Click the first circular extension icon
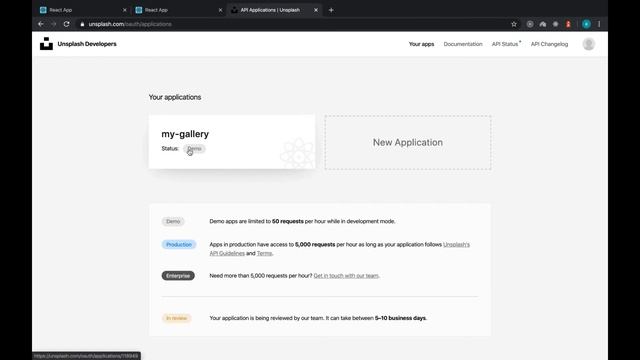Screen dimensions: 640x360 coord(530,24)
